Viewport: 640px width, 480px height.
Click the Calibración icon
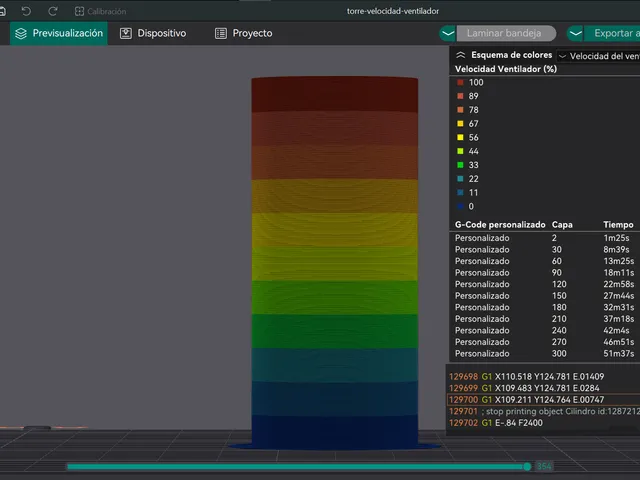click(x=79, y=11)
